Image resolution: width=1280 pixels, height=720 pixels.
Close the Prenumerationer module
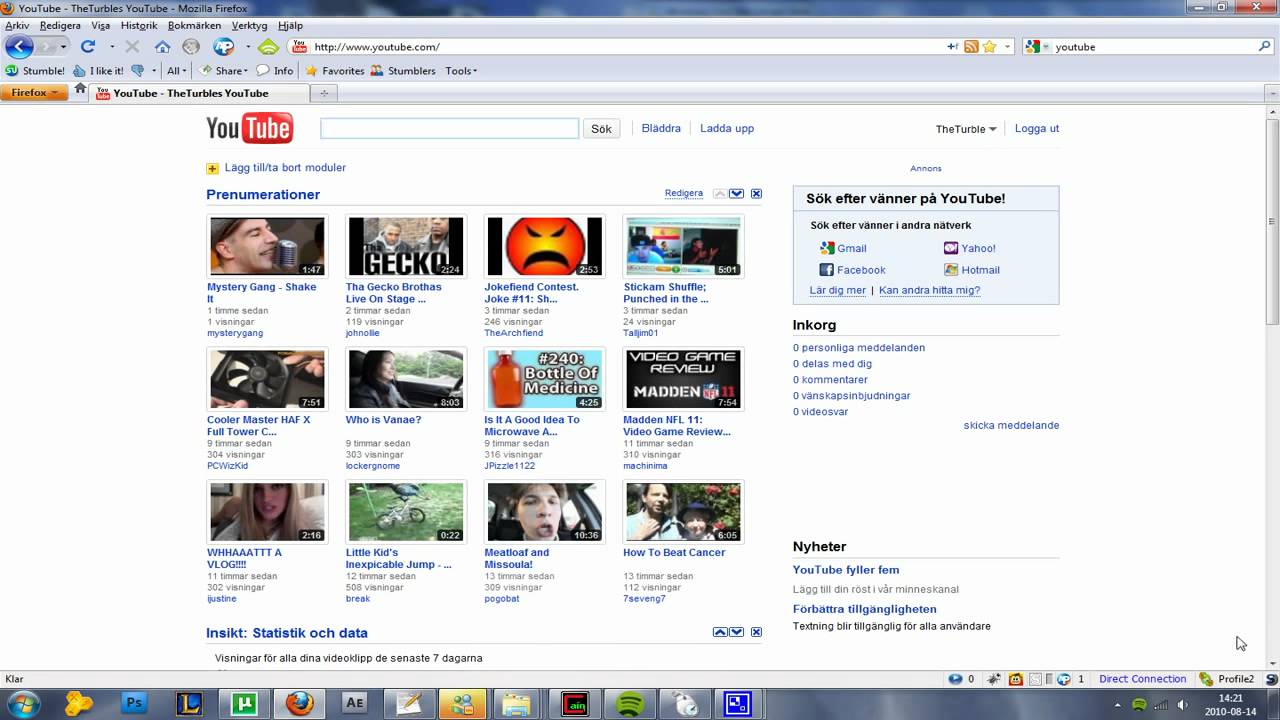(x=756, y=193)
